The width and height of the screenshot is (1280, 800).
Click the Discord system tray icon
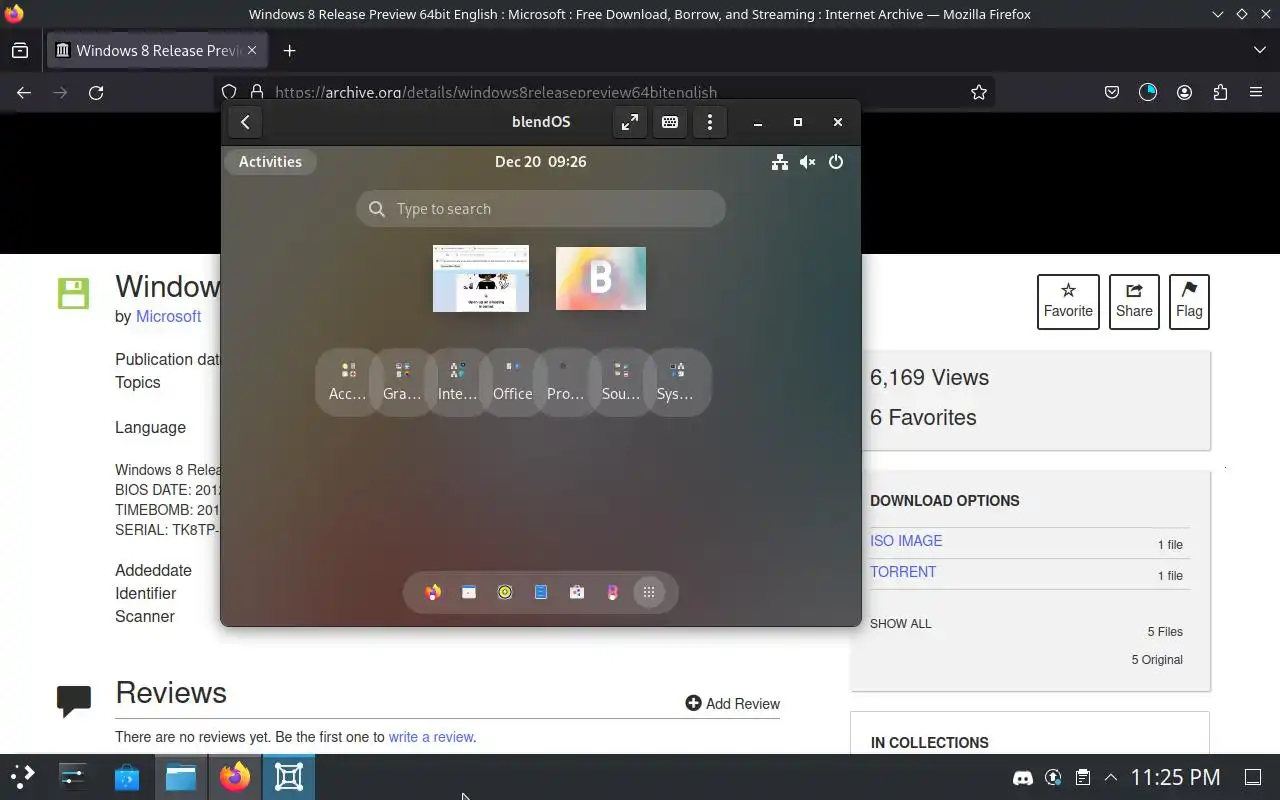[1023, 777]
